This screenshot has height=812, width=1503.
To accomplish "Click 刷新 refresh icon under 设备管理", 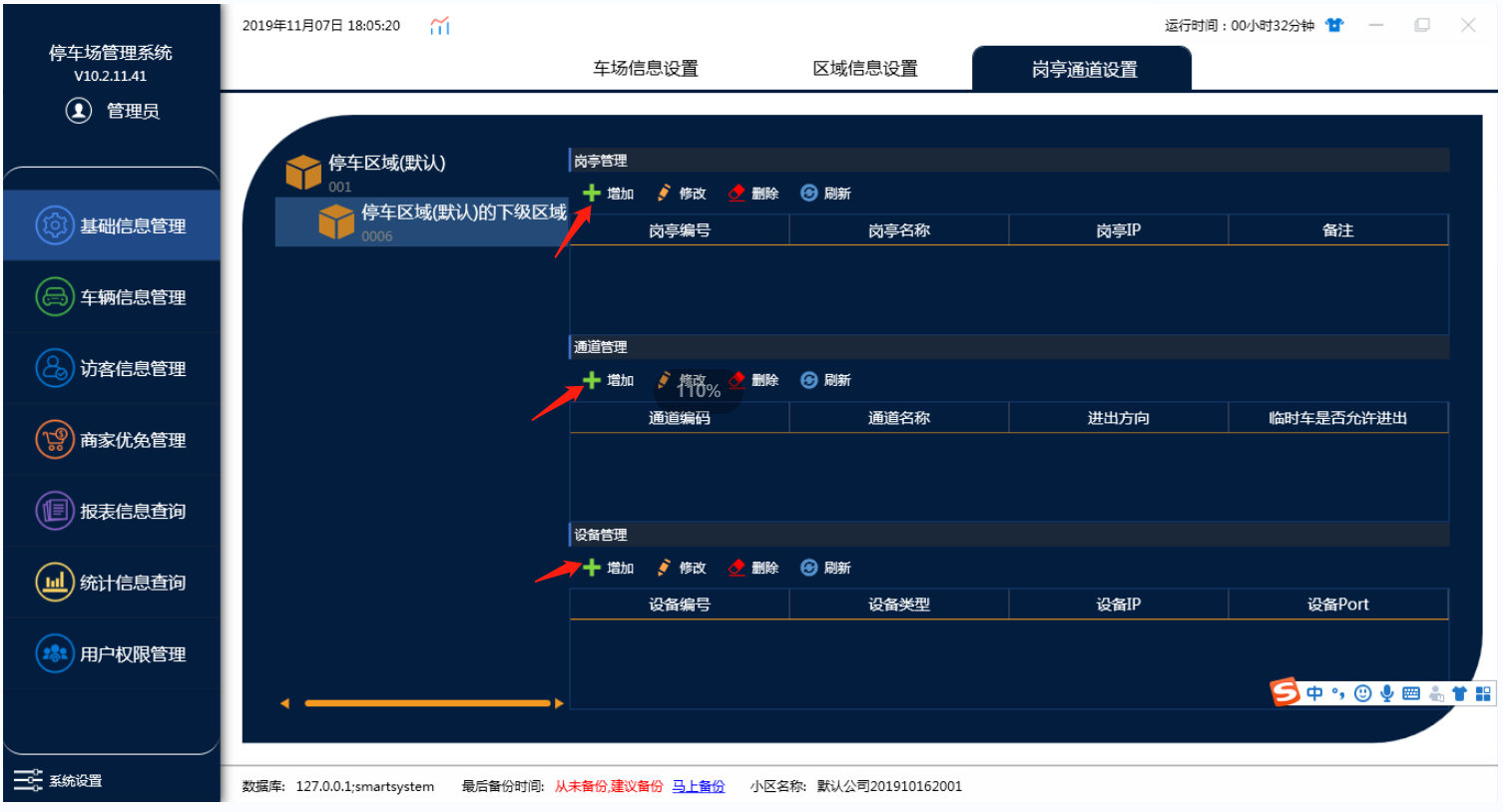I will pos(809,568).
